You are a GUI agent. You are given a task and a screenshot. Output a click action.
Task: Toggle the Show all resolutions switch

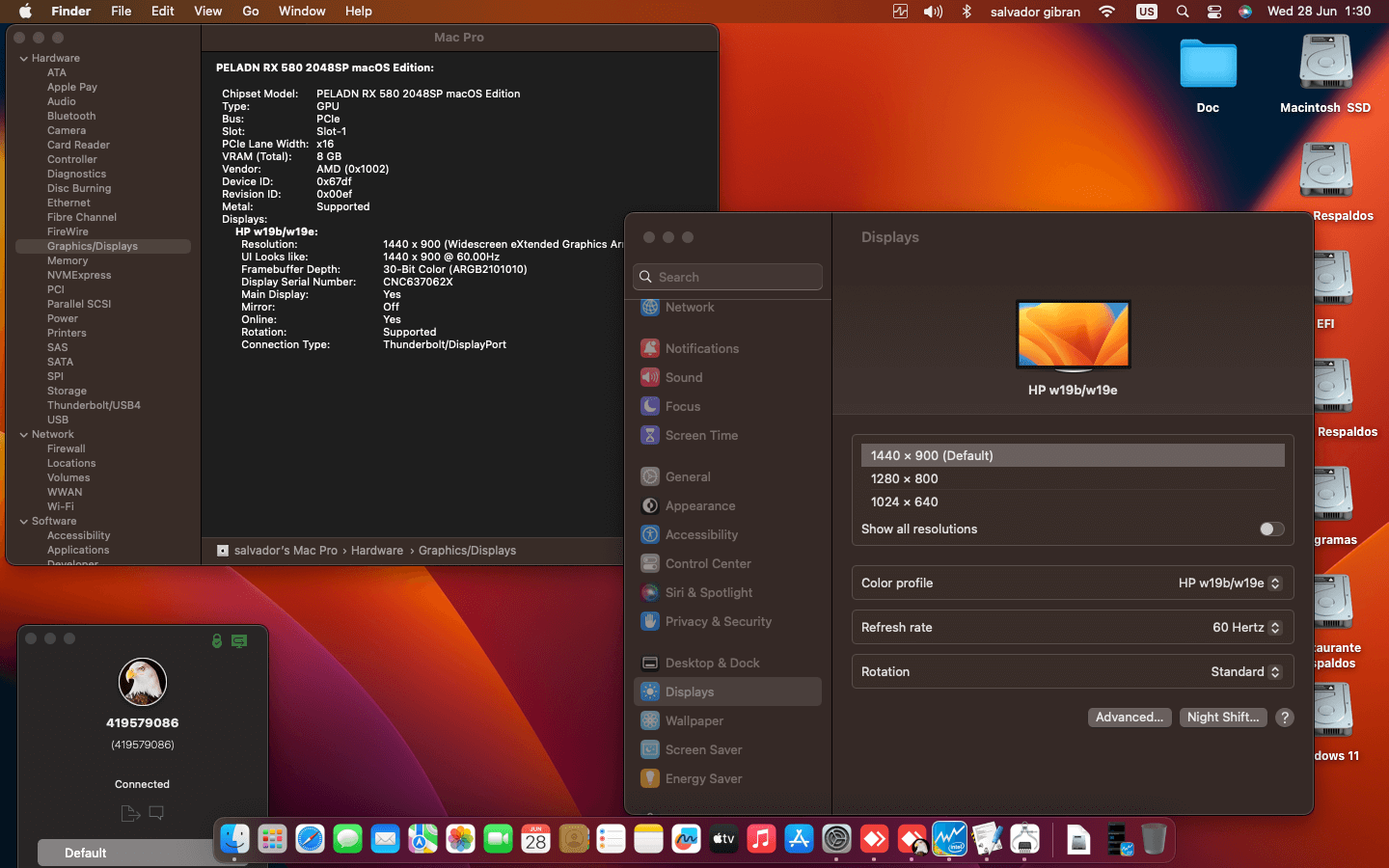1271,529
